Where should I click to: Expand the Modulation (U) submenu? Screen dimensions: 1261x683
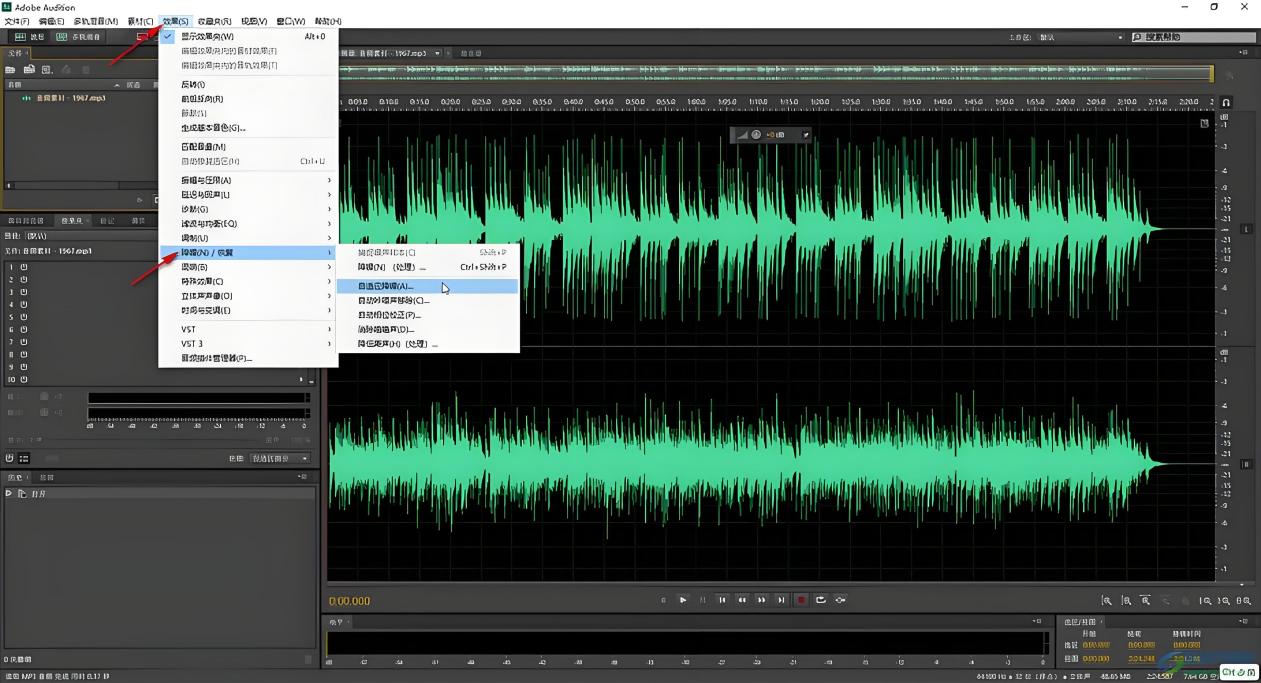pos(248,238)
